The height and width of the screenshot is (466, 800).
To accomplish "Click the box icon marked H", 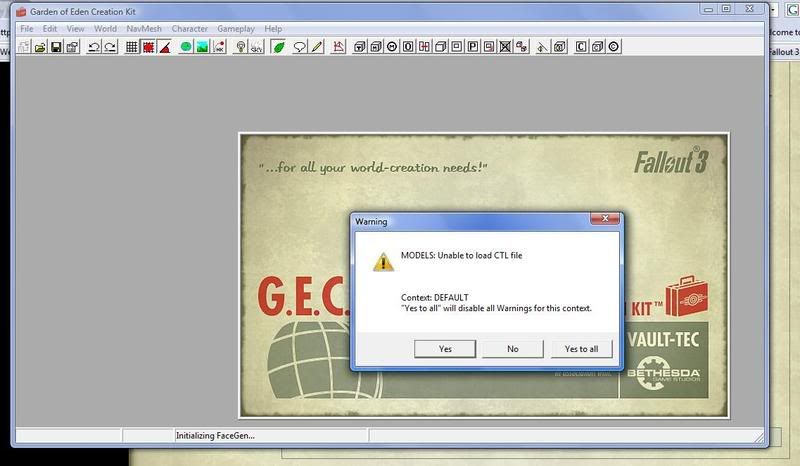I will click(376, 47).
